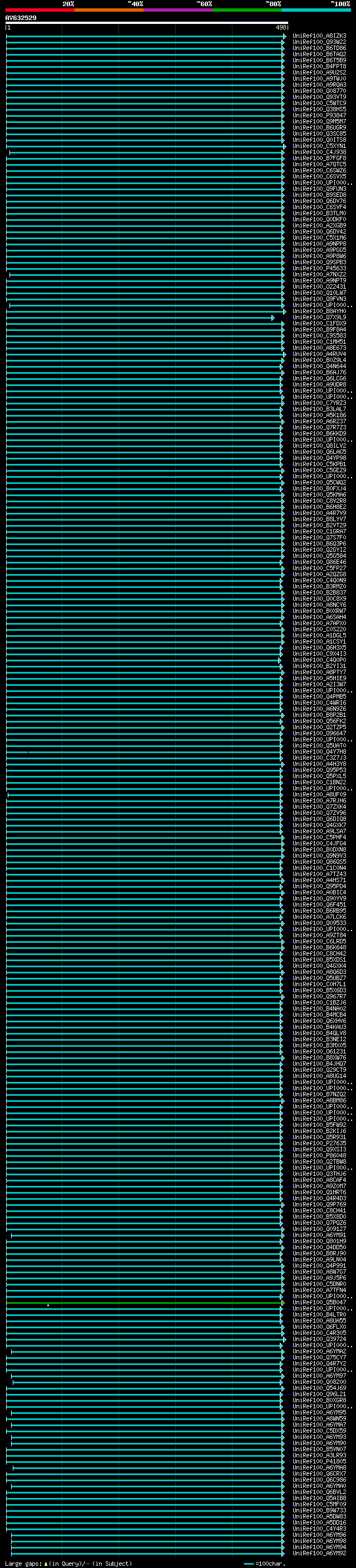Select hit label UniRef100_Q6DIQ8
356x1568 pixels.
(x=319, y=819)
